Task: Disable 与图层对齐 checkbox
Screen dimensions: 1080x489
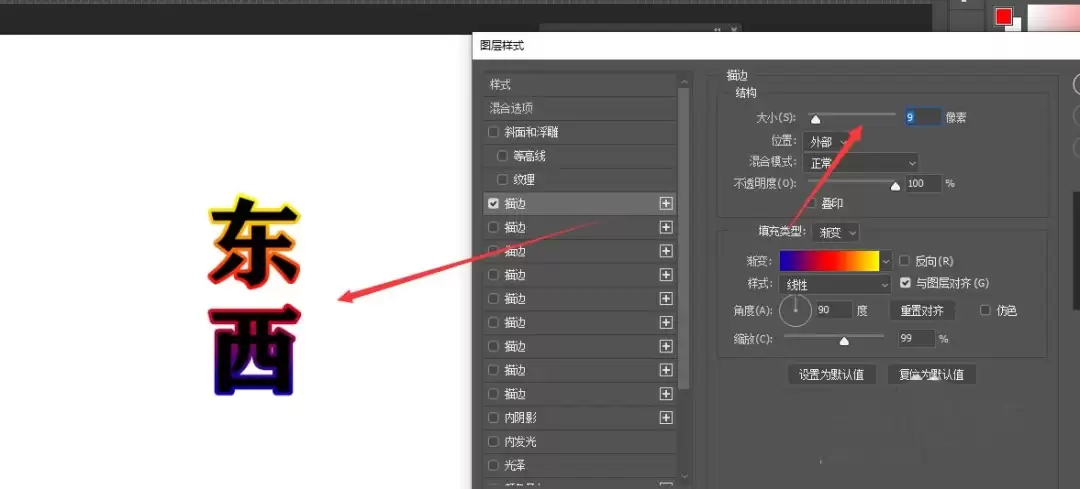Action: coord(905,283)
